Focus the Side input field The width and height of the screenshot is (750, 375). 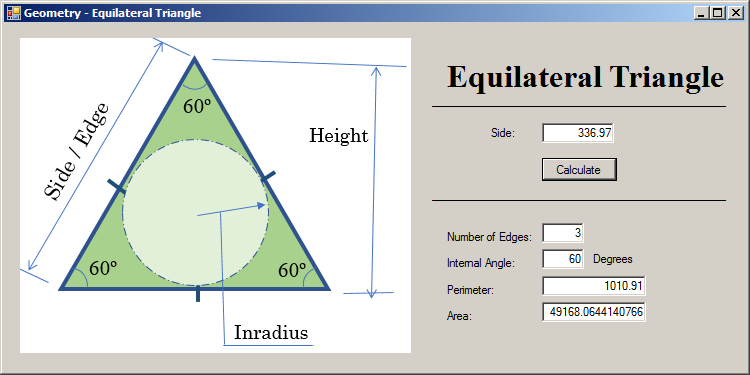(577, 133)
